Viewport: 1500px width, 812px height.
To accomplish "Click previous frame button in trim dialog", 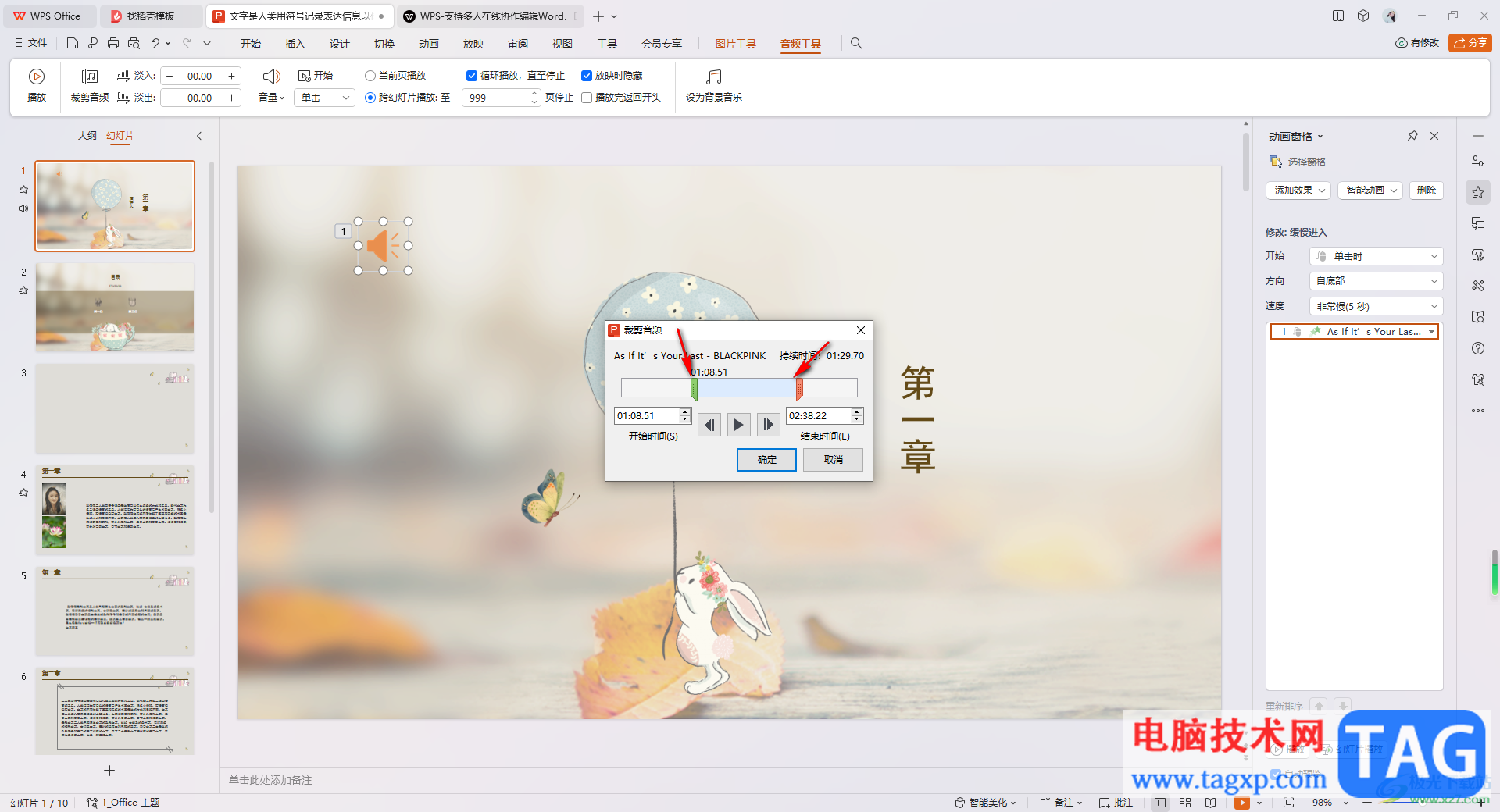I will 709,425.
